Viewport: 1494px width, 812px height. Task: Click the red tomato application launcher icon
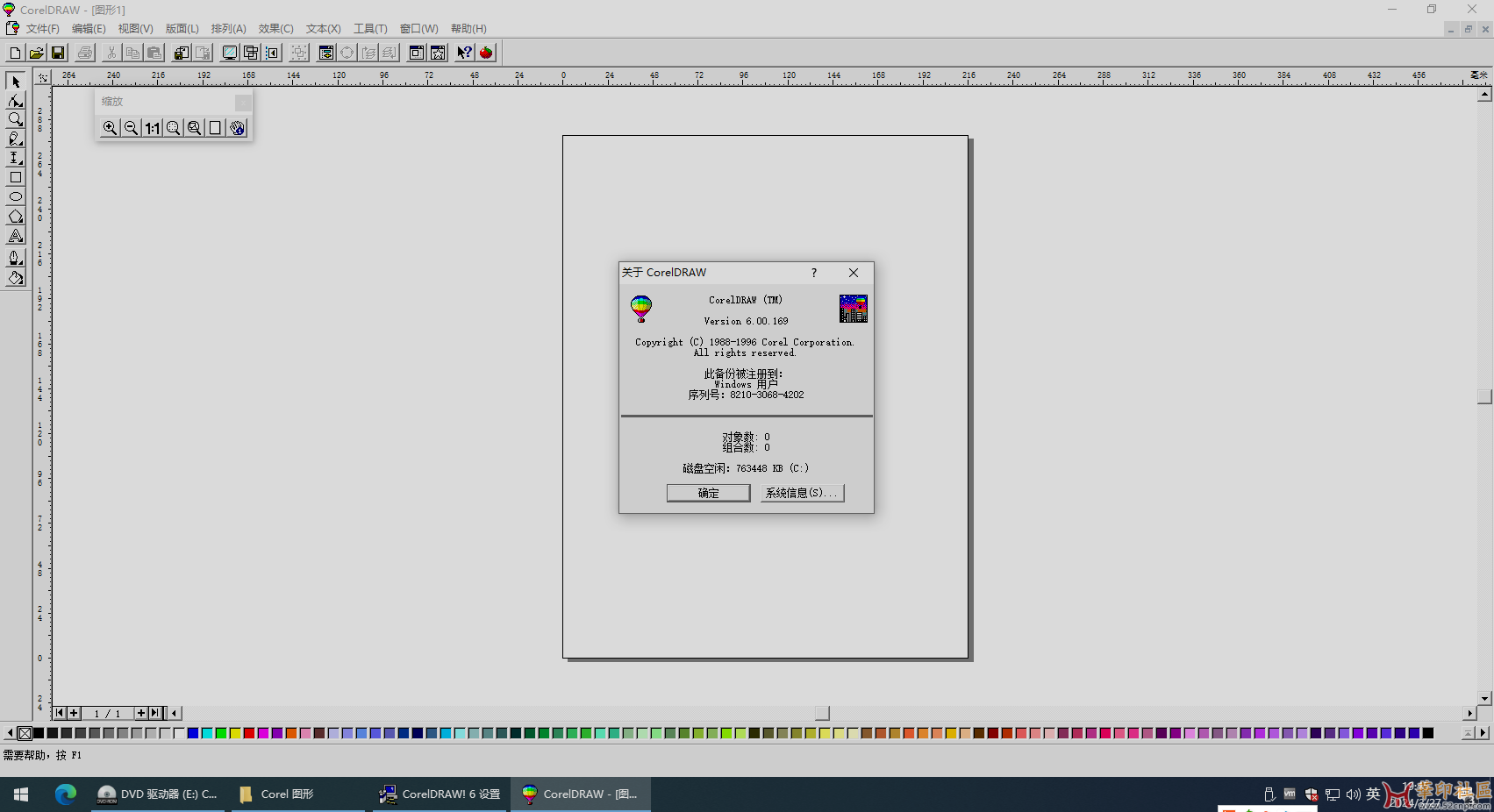coord(486,53)
